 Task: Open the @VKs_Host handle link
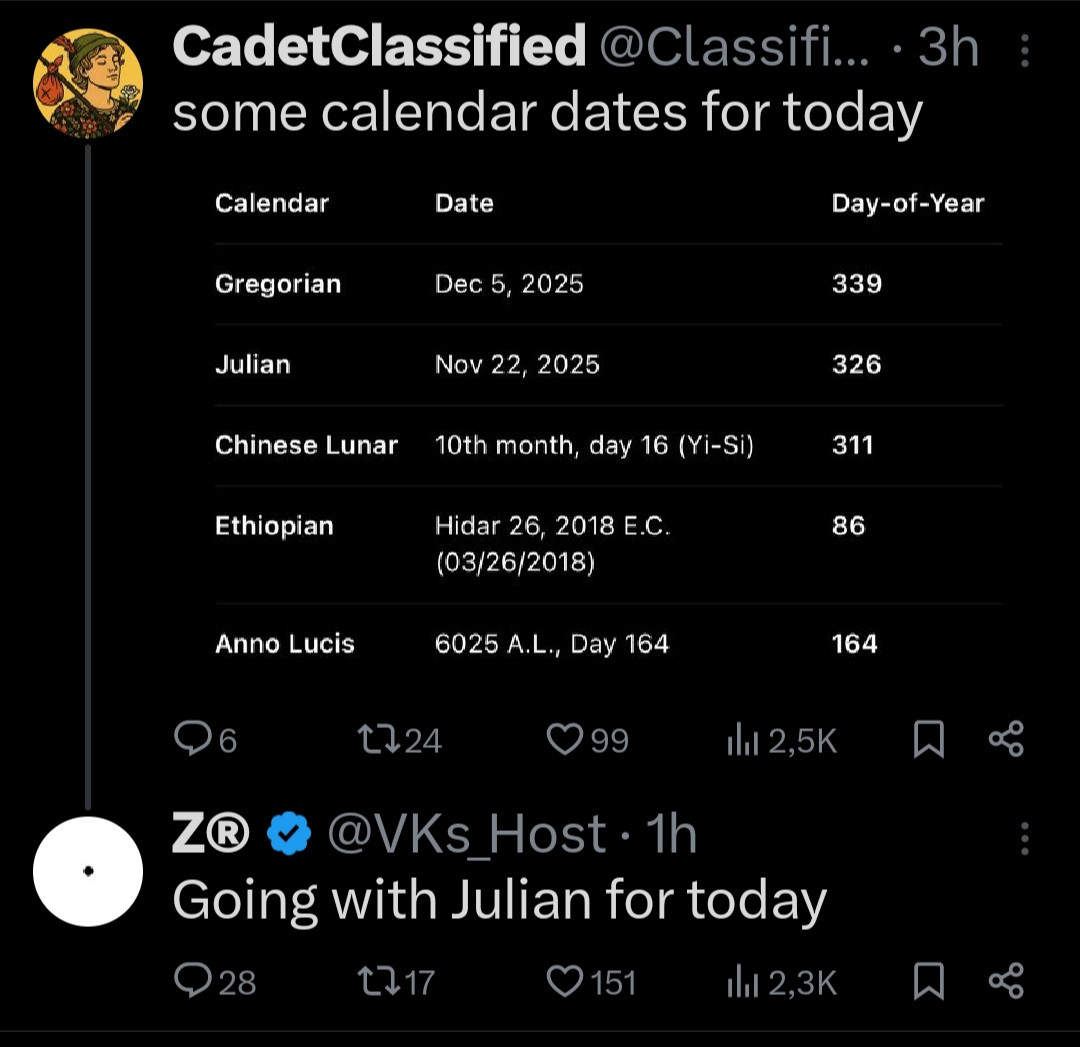pyautogui.click(x=467, y=835)
